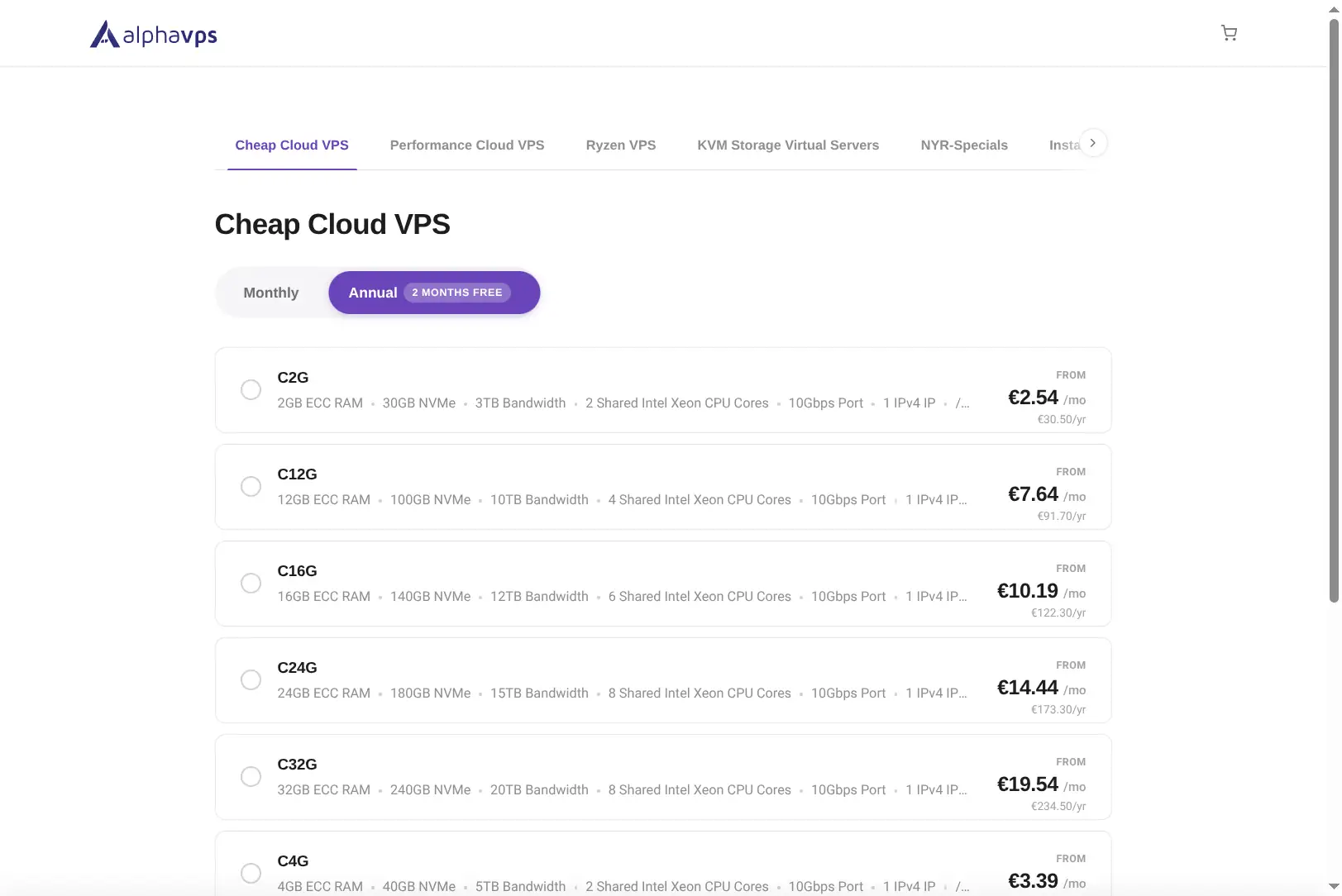Image resolution: width=1342 pixels, height=896 pixels.
Task: Click the C2G plan title
Action: 293,378
